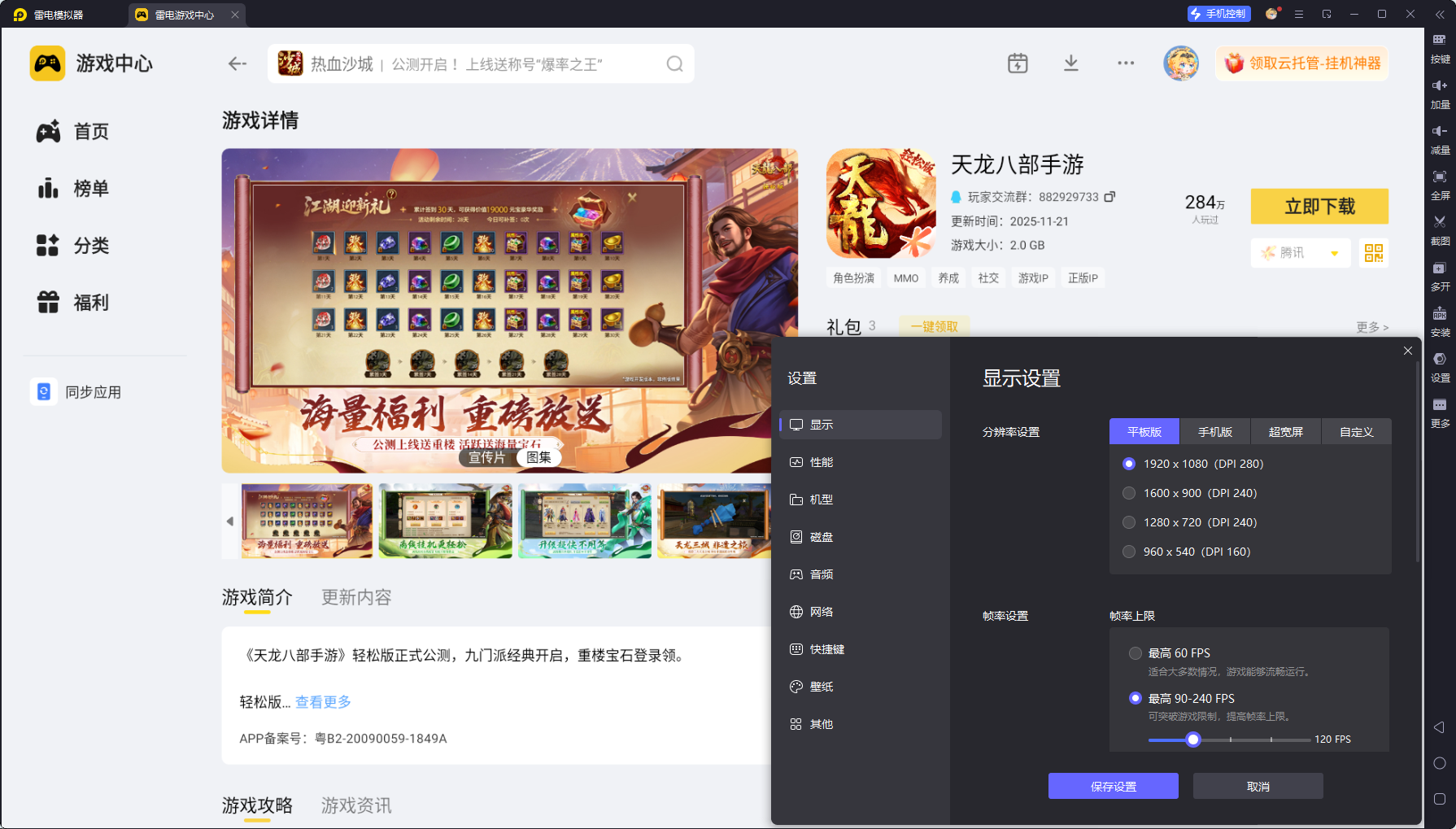Click the APK install (安装) icon
Image resolution: width=1456 pixels, height=829 pixels.
click(x=1439, y=323)
